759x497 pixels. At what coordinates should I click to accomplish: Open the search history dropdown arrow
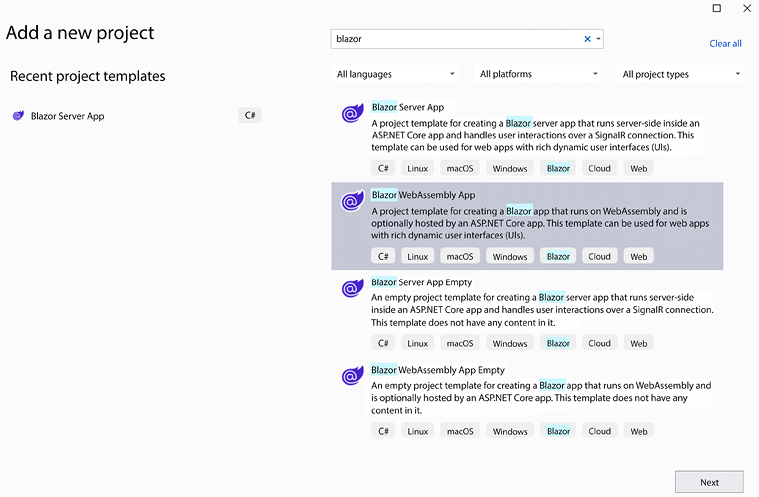pos(598,39)
